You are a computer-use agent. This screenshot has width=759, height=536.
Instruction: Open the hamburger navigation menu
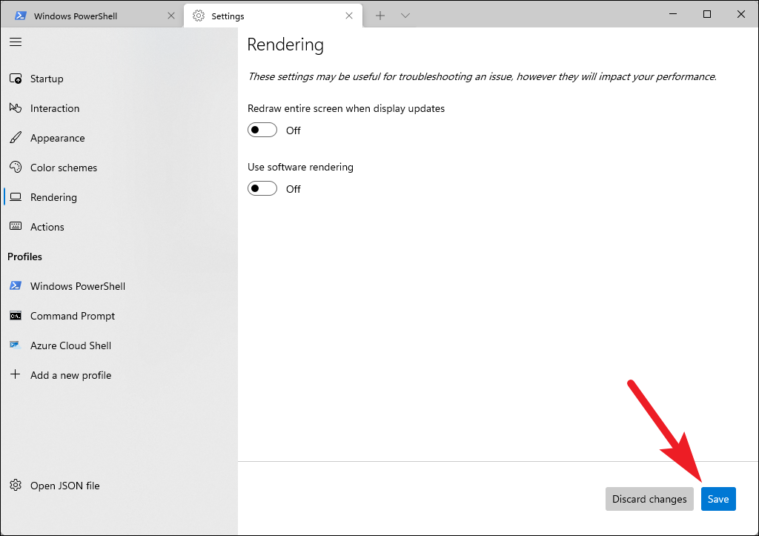15,42
